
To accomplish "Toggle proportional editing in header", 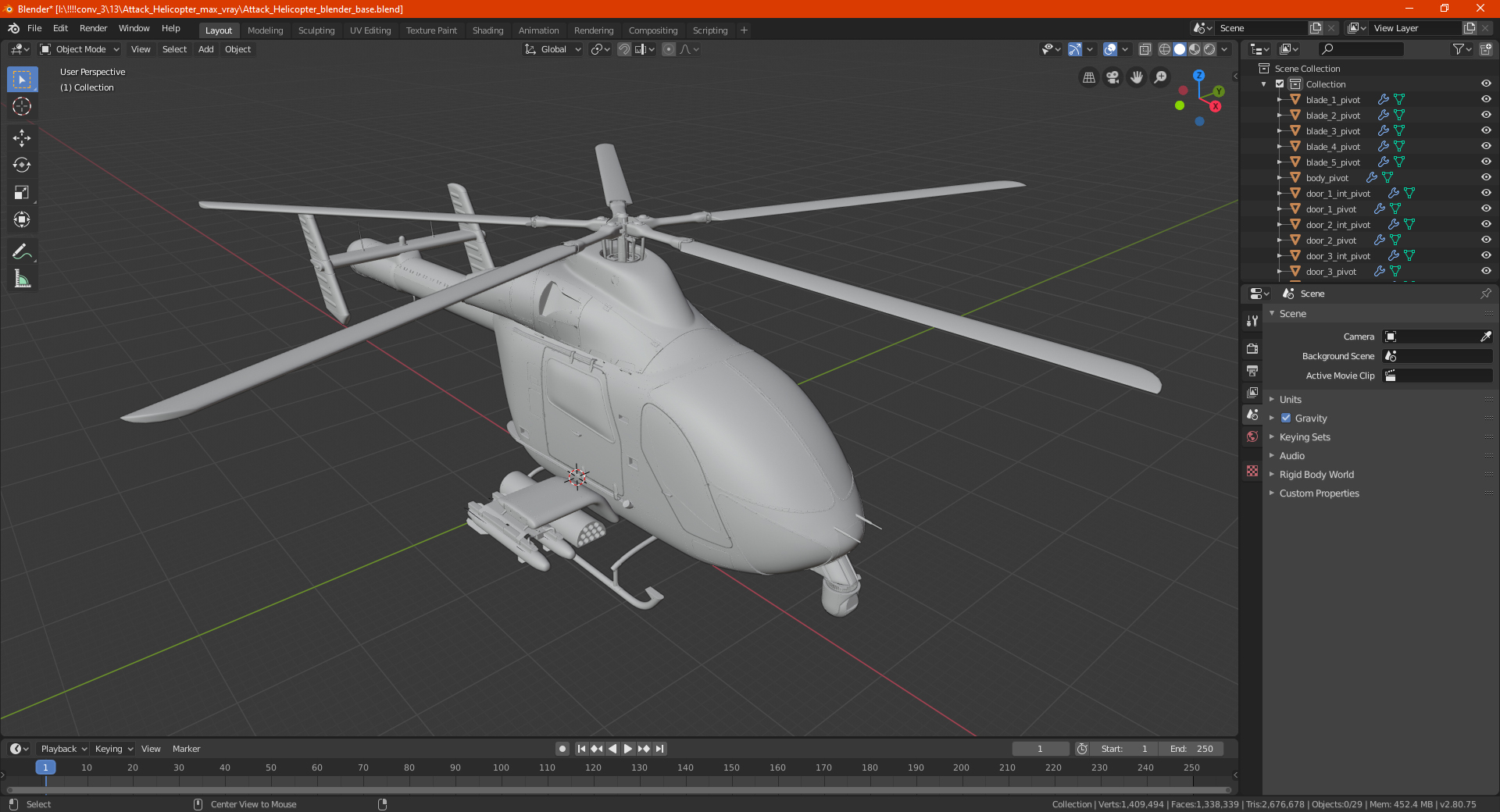I will point(669,49).
